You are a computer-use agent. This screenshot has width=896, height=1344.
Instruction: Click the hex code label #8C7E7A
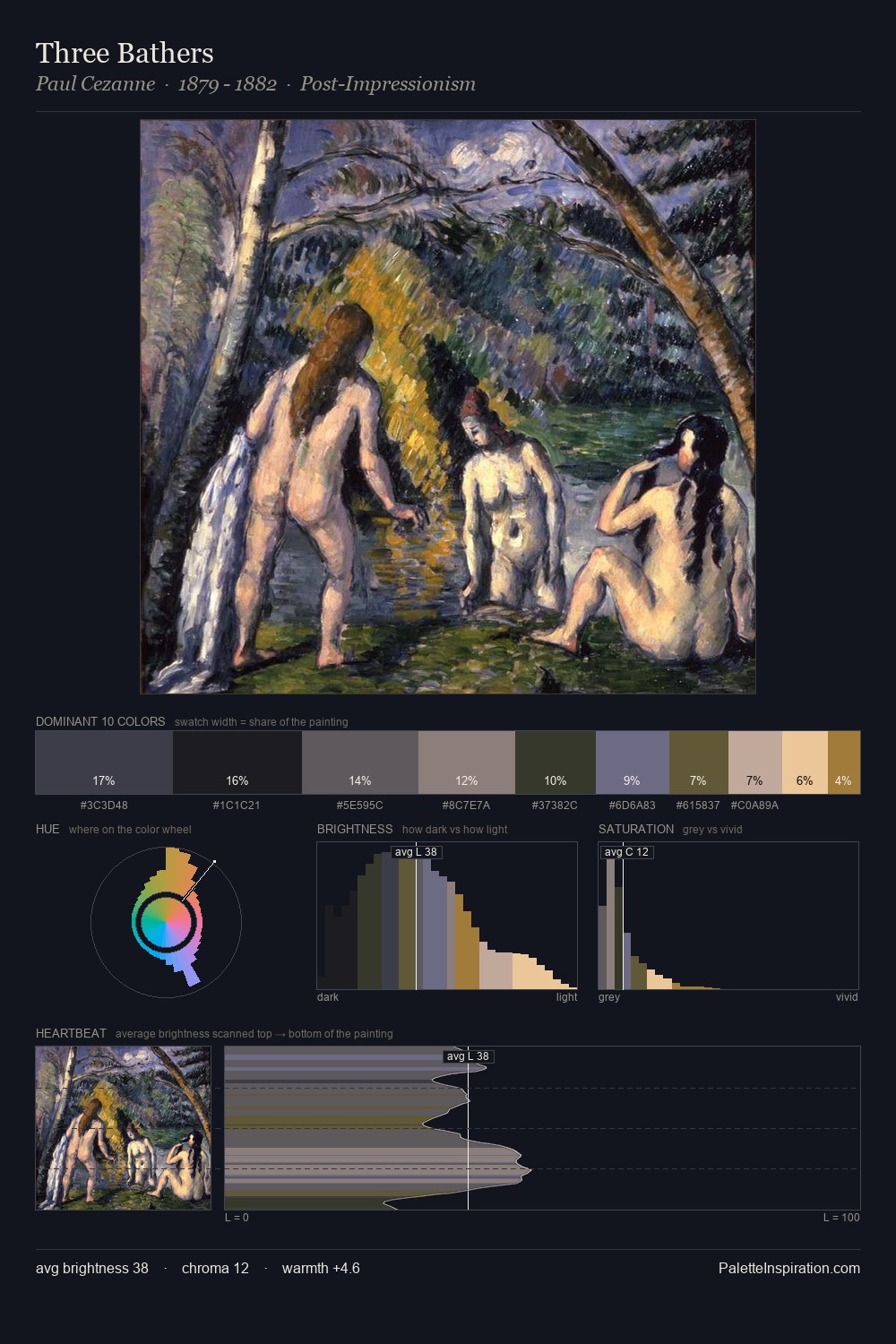pyautogui.click(x=466, y=805)
